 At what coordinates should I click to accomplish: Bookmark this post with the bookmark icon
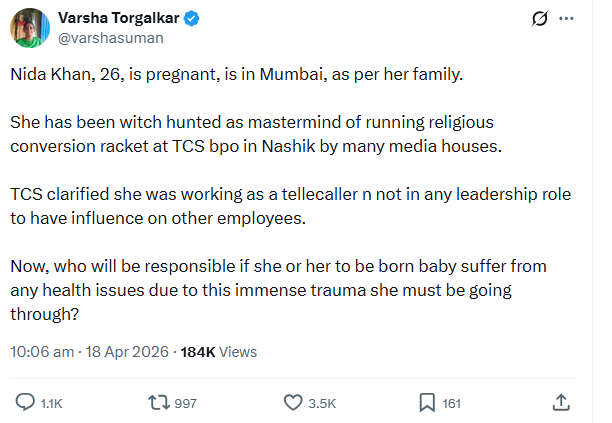coord(427,402)
